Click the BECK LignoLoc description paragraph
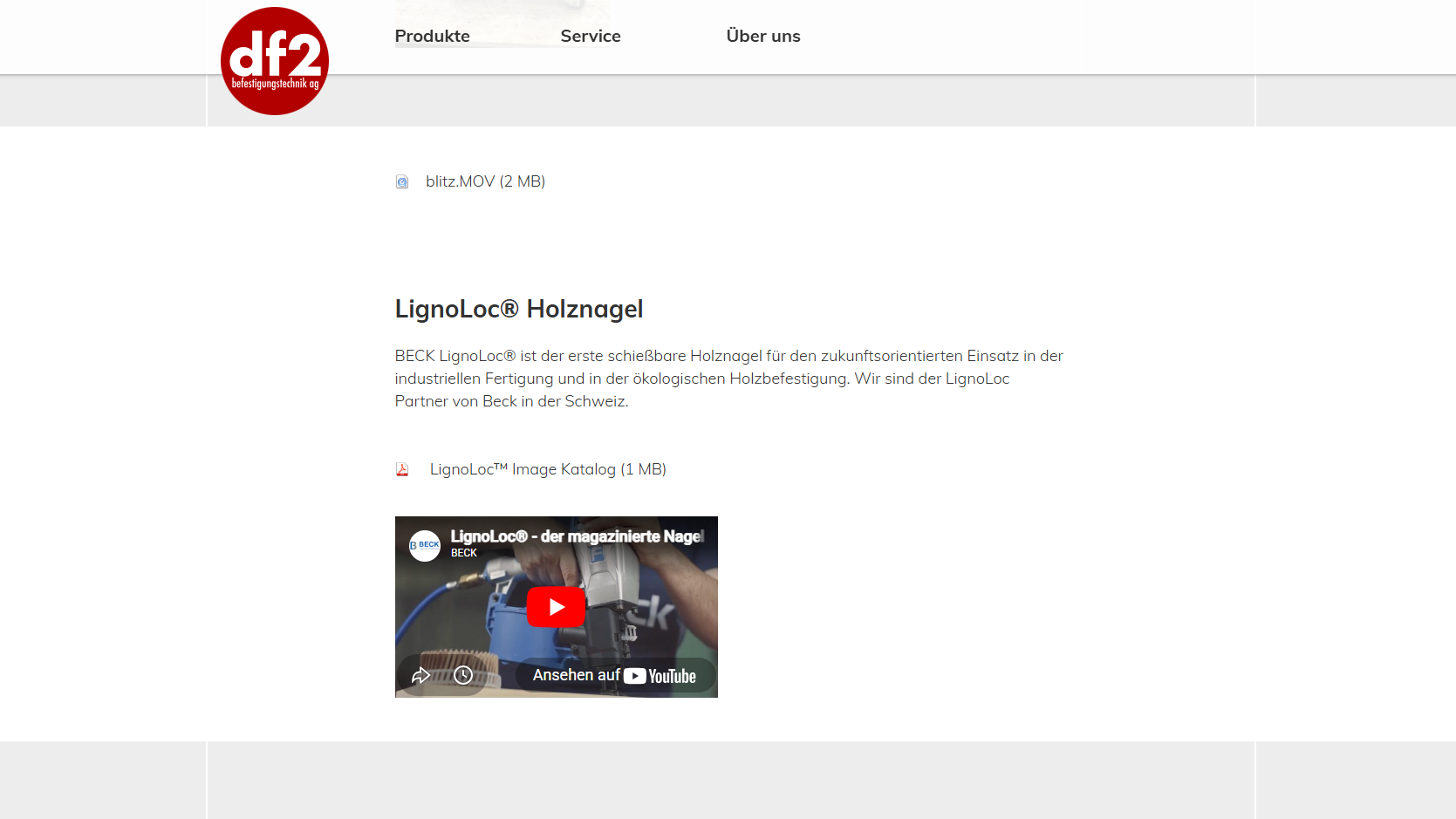Viewport: 1456px width, 819px height. tap(728, 379)
